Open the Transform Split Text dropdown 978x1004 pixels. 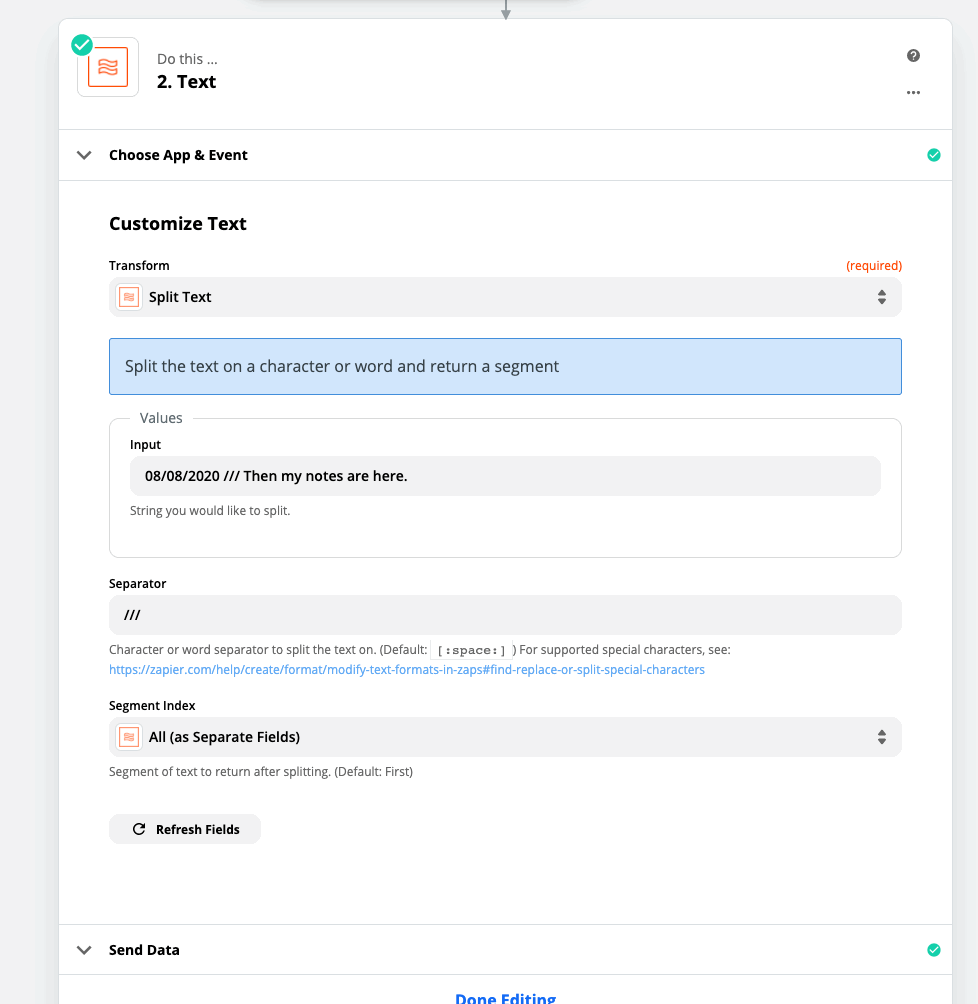coord(505,297)
